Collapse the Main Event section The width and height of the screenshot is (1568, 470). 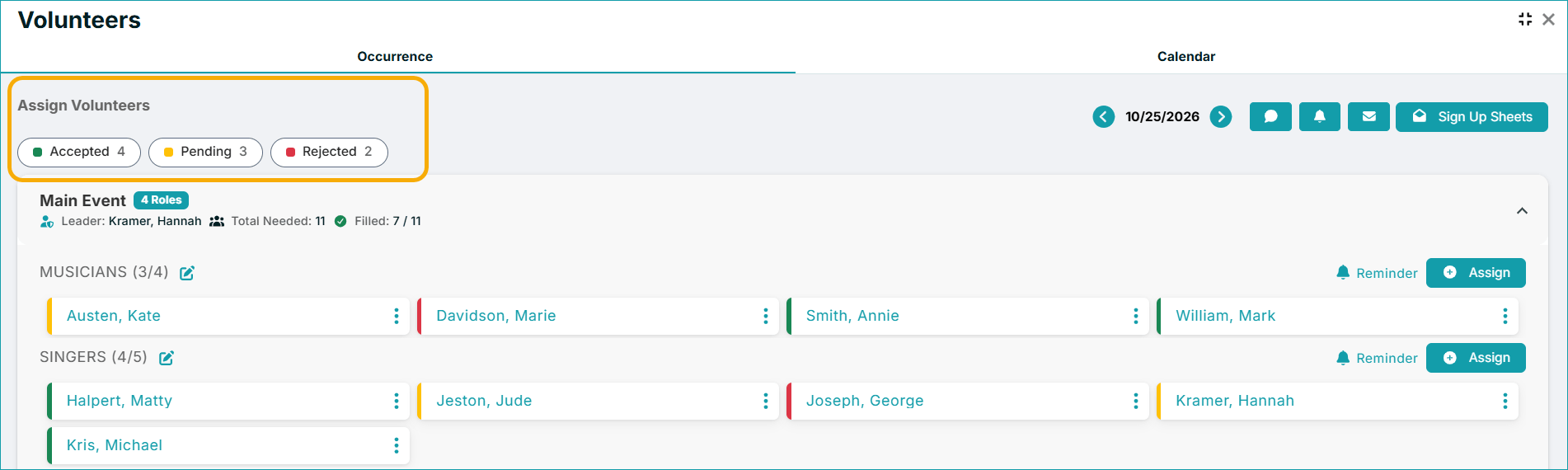(1522, 211)
